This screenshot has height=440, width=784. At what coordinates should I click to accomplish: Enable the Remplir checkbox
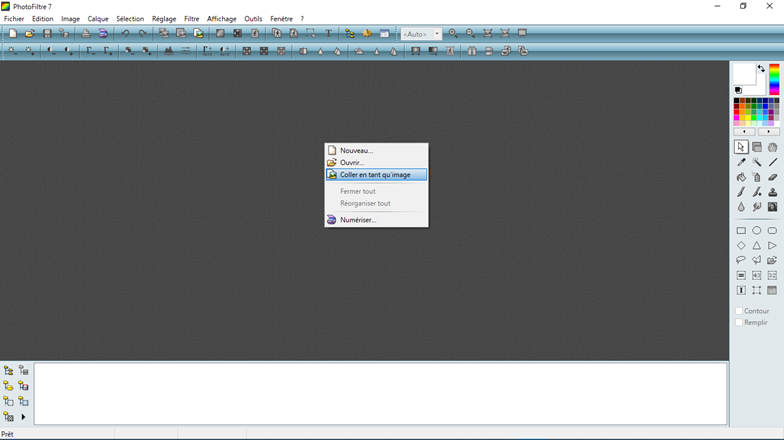pyautogui.click(x=740, y=322)
